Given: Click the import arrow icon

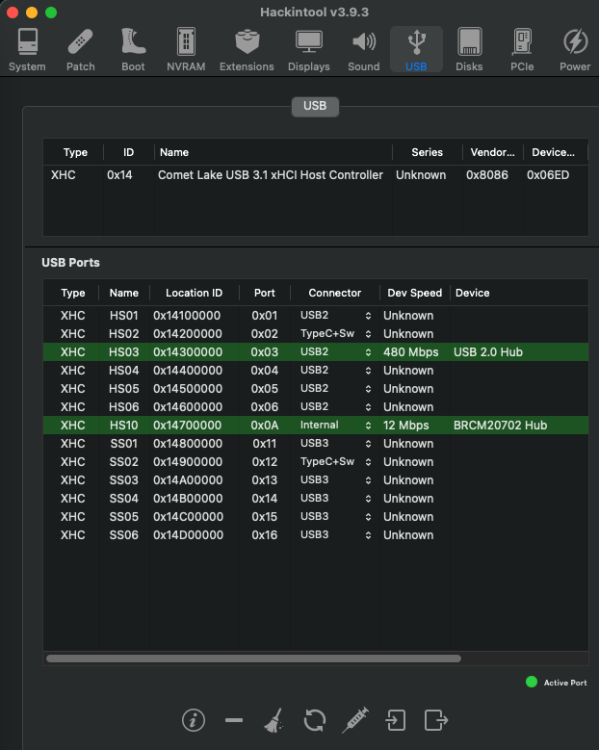Looking at the screenshot, I should (396, 720).
